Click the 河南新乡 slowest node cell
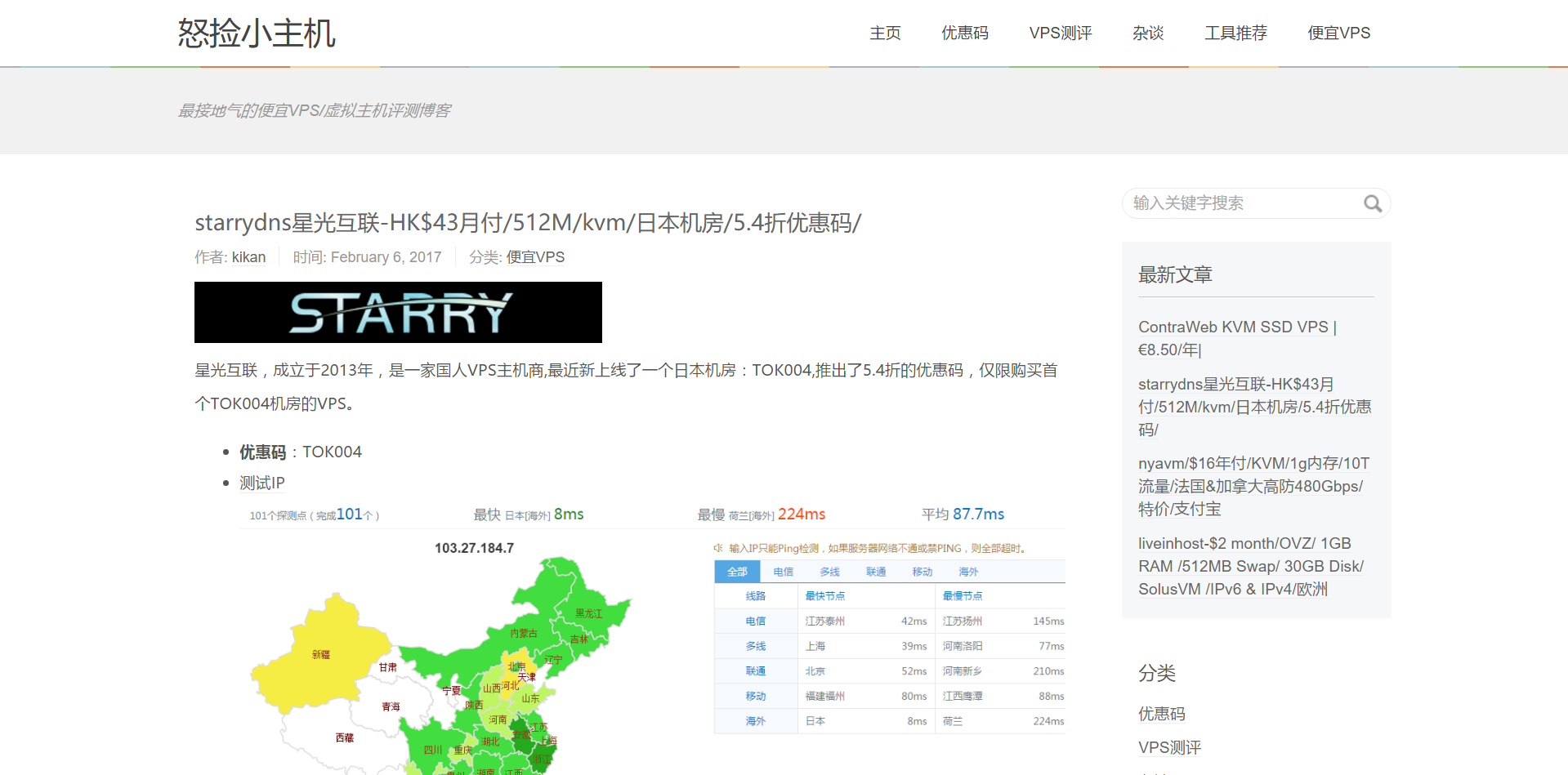The height and width of the screenshot is (775, 1568). [963, 671]
